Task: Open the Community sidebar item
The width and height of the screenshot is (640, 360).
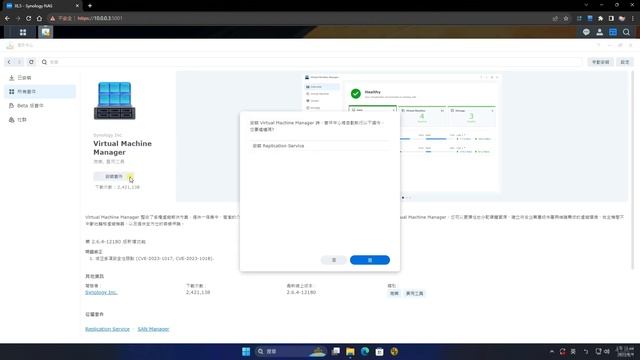Action: pyautogui.click(x=40, y=120)
